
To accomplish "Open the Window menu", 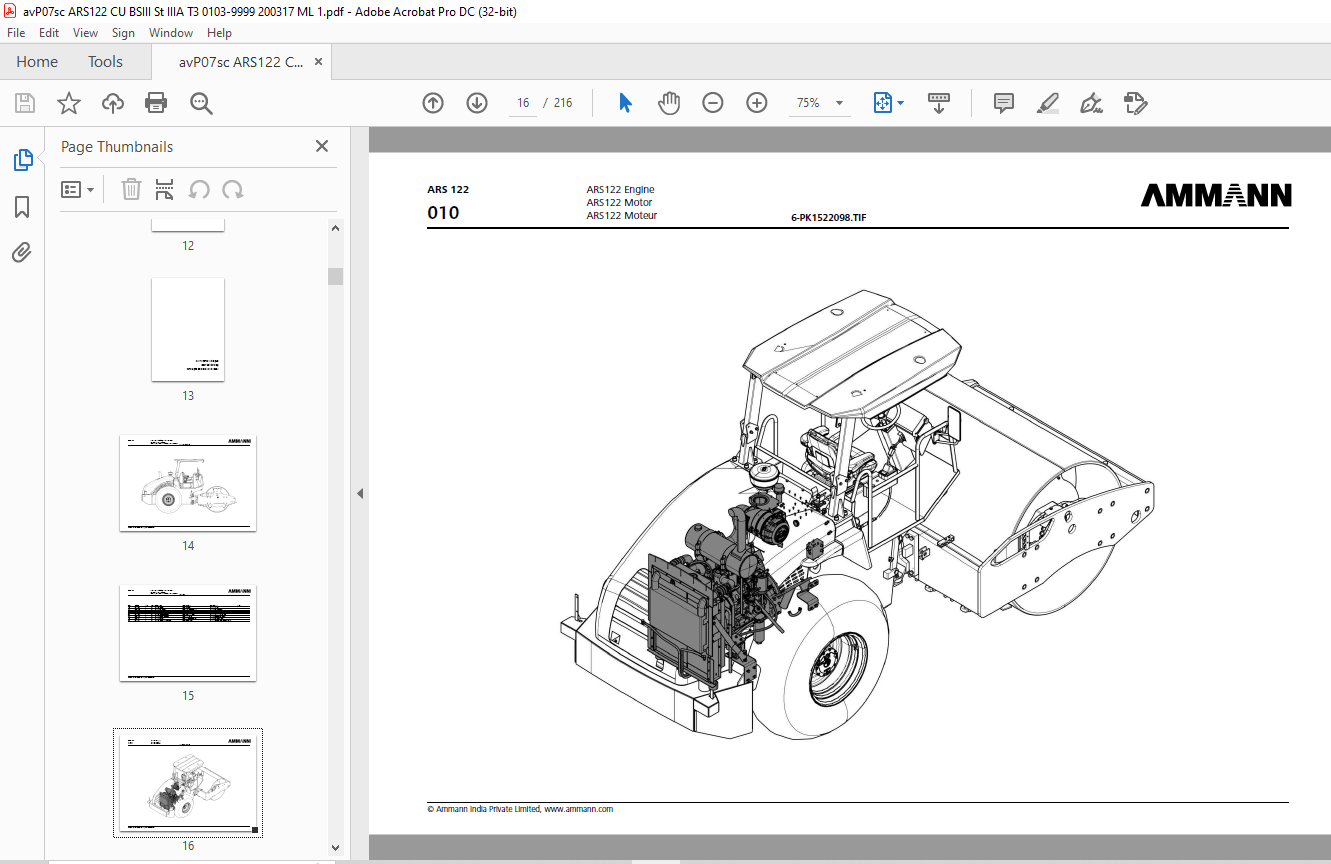I will (x=171, y=33).
